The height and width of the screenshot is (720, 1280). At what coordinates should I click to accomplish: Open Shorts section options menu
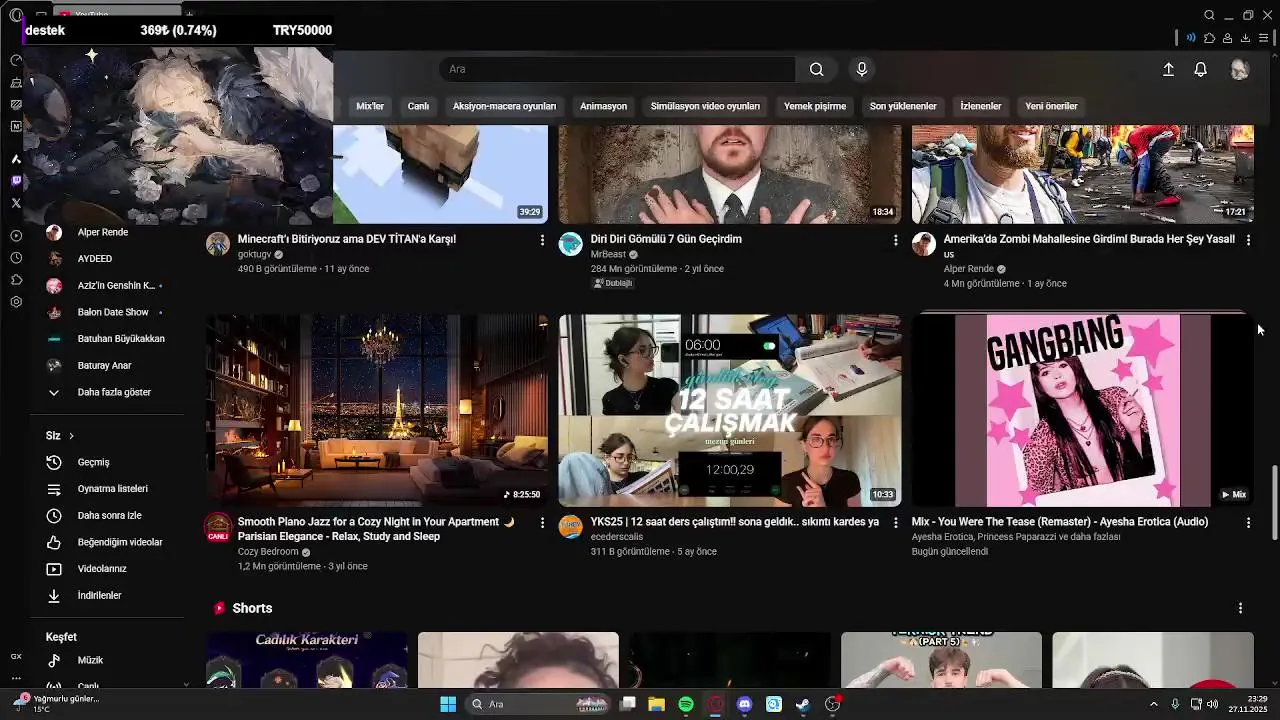click(x=1240, y=608)
